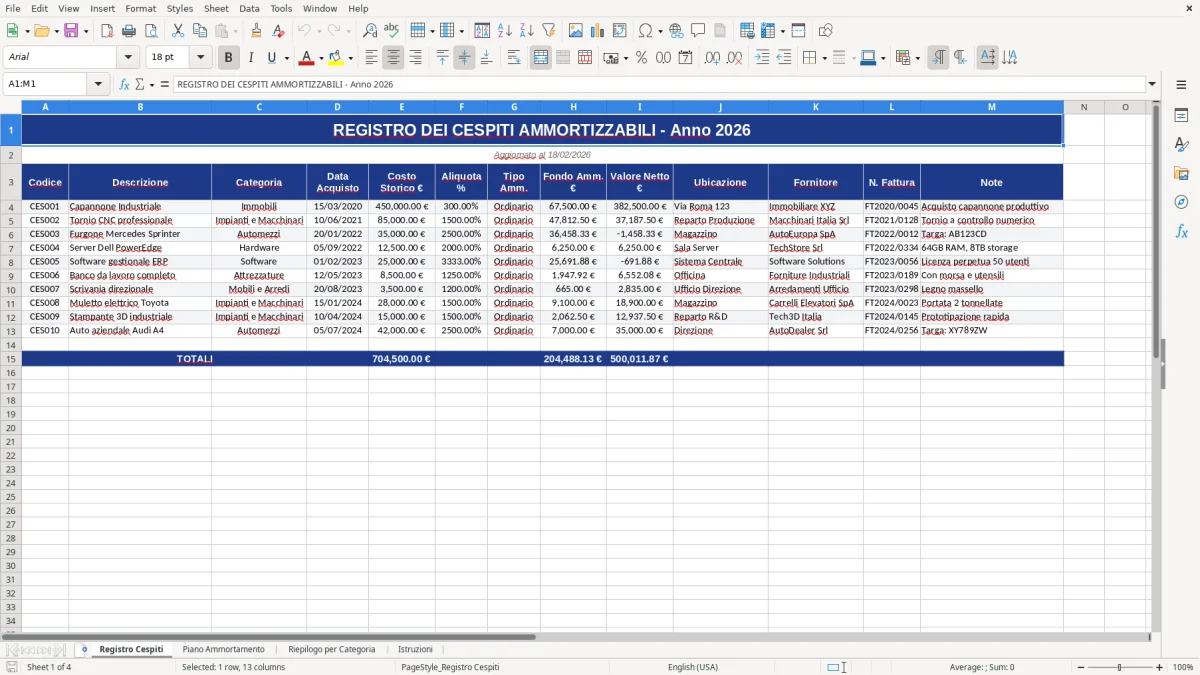Image resolution: width=1200 pixels, height=675 pixels.
Task: Select the Riepilogo per Categoria sheet
Action: 332,649
